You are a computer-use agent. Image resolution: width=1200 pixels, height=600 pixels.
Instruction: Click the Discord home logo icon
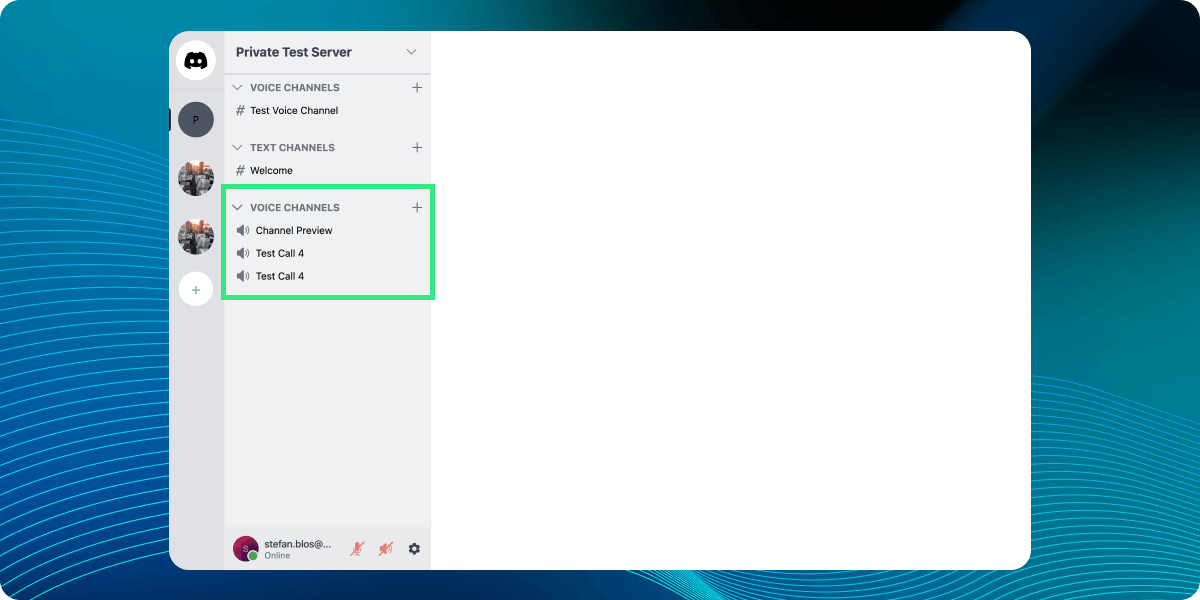click(x=196, y=61)
